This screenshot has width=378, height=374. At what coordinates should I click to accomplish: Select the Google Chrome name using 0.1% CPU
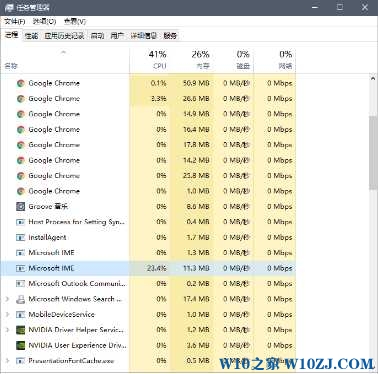(54, 83)
